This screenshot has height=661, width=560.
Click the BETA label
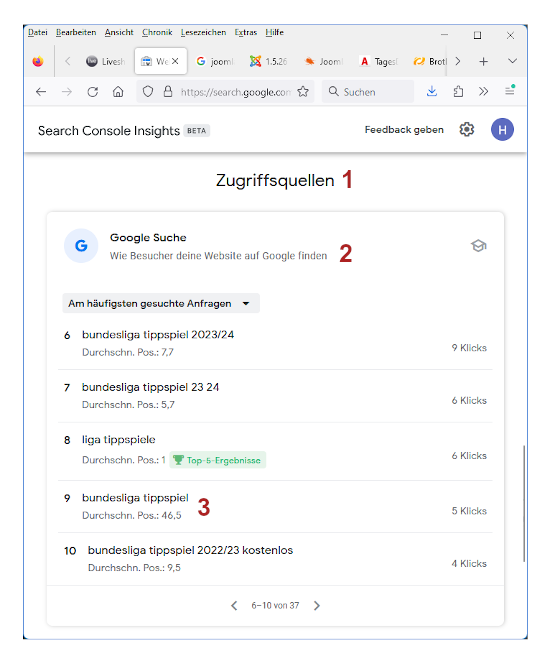tap(197, 131)
